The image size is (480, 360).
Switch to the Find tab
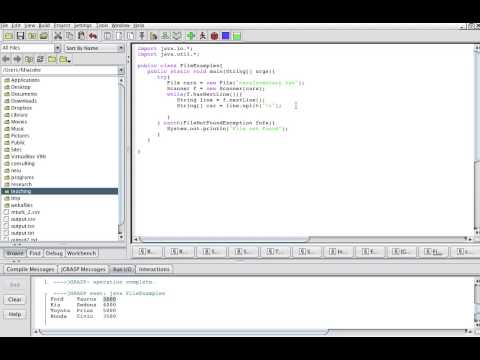[x=35, y=253]
